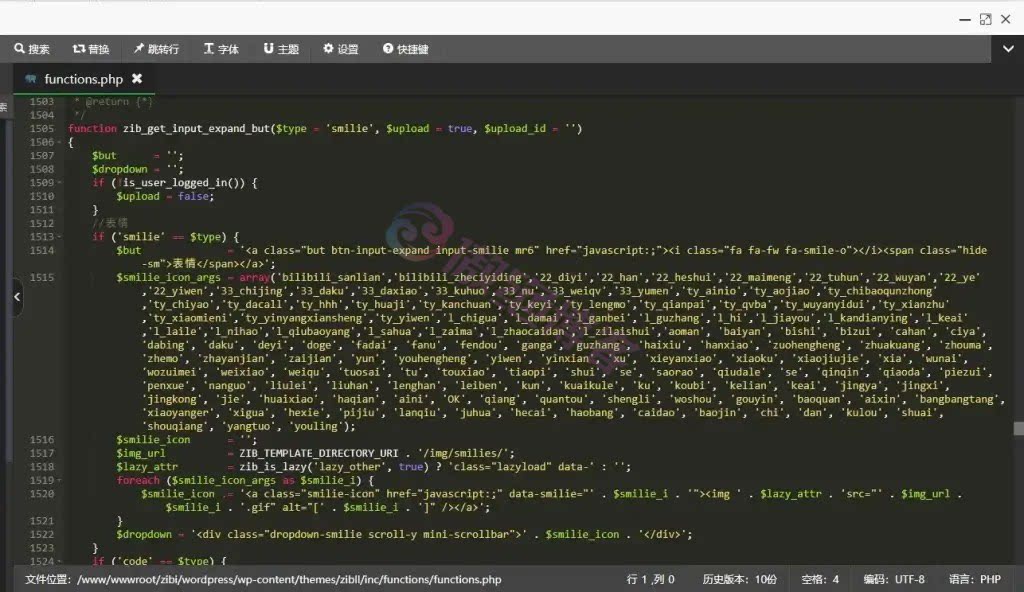The width and height of the screenshot is (1024, 592).
Task: Fold the code block at line 1524
Action: 59,561
